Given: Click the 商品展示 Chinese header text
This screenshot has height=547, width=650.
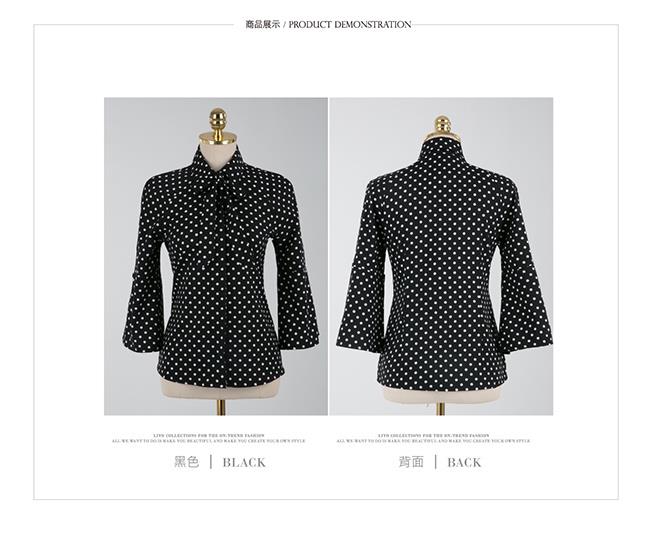Looking at the screenshot, I should (x=262, y=24).
